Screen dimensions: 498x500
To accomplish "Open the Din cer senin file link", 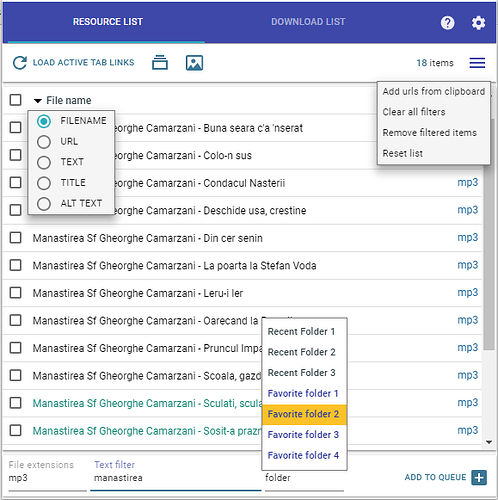I will pos(147,238).
